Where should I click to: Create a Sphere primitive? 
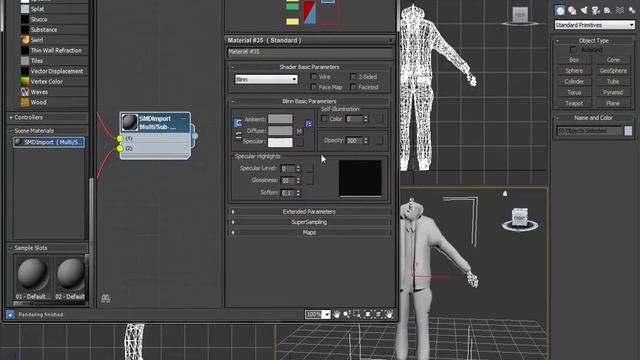[574, 71]
